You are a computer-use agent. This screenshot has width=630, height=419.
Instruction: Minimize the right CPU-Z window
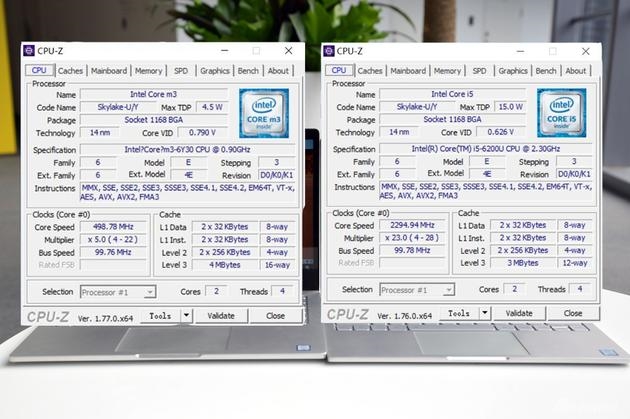click(520, 51)
